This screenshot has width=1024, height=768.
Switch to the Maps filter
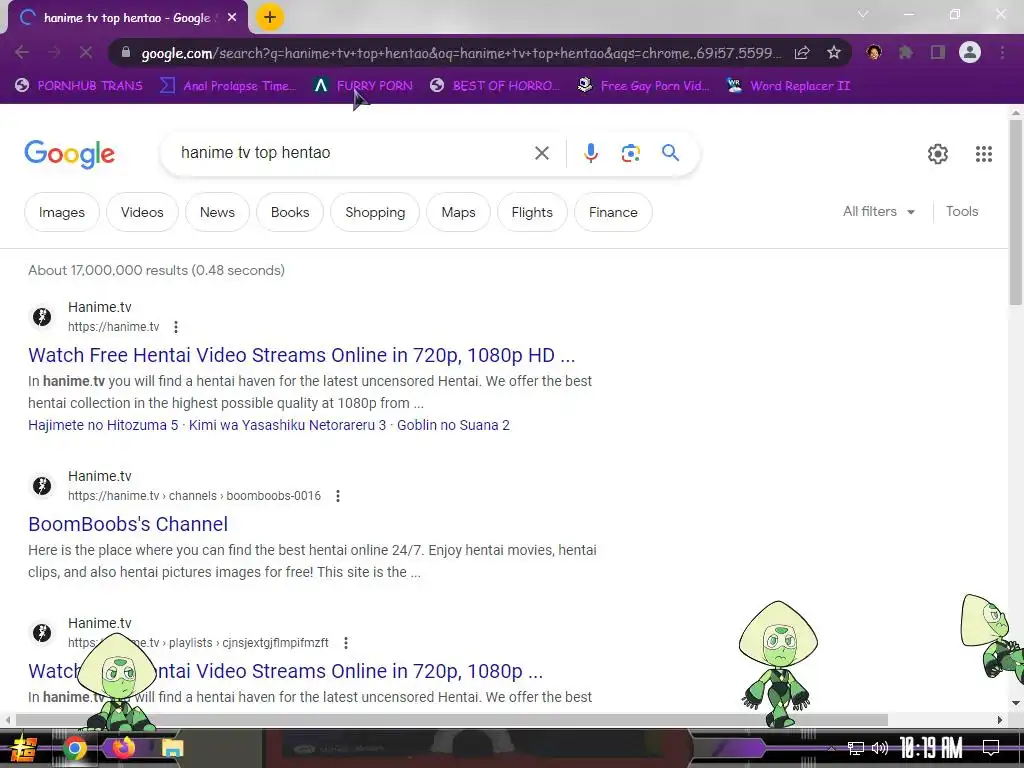click(458, 212)
